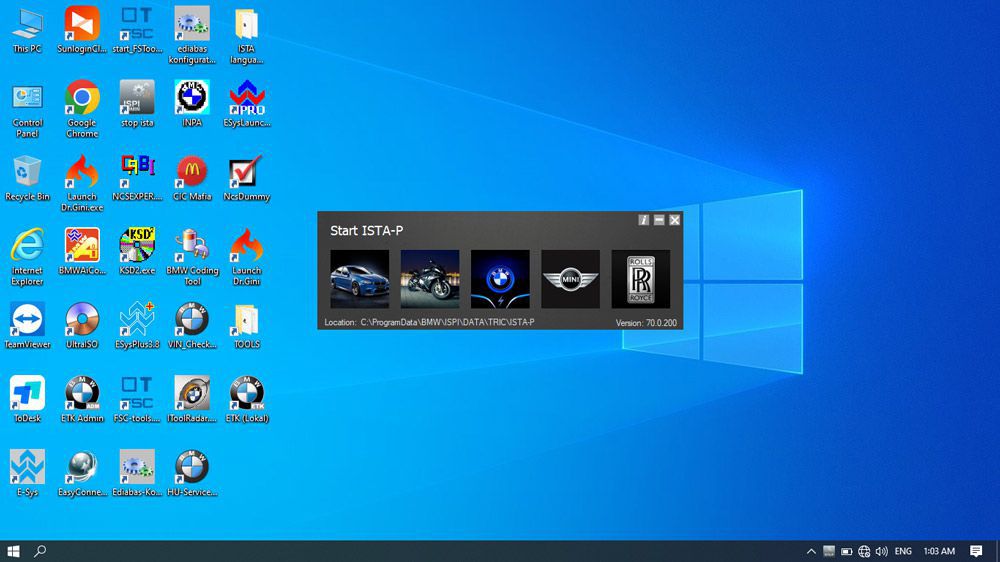
Task: Close the Start ISTA-P window
Action: [x=674, y=220]
